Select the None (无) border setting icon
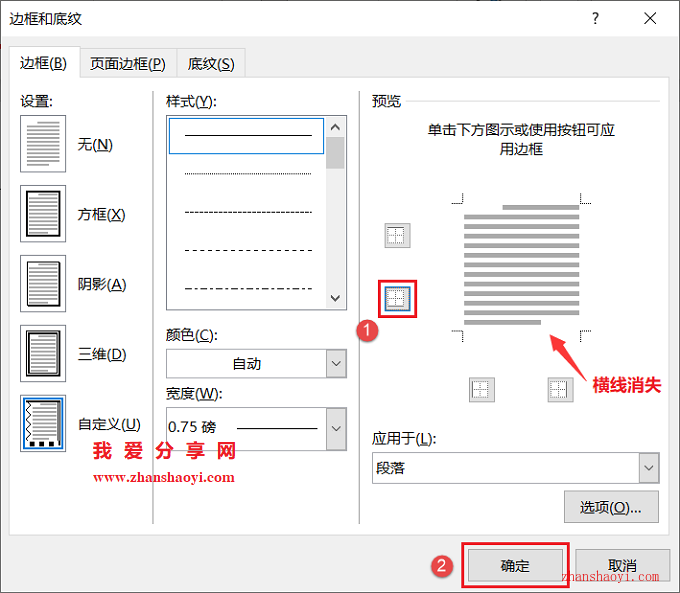 (x=43, y=144)
